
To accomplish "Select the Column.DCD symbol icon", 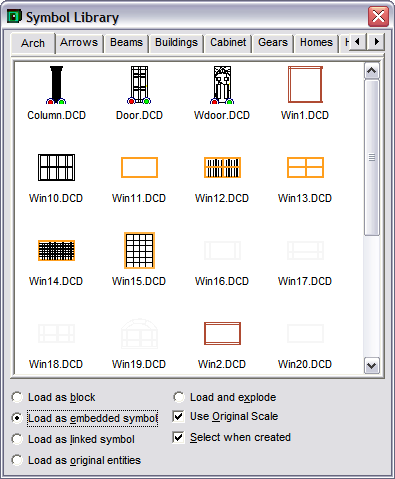I will [56, 85].
